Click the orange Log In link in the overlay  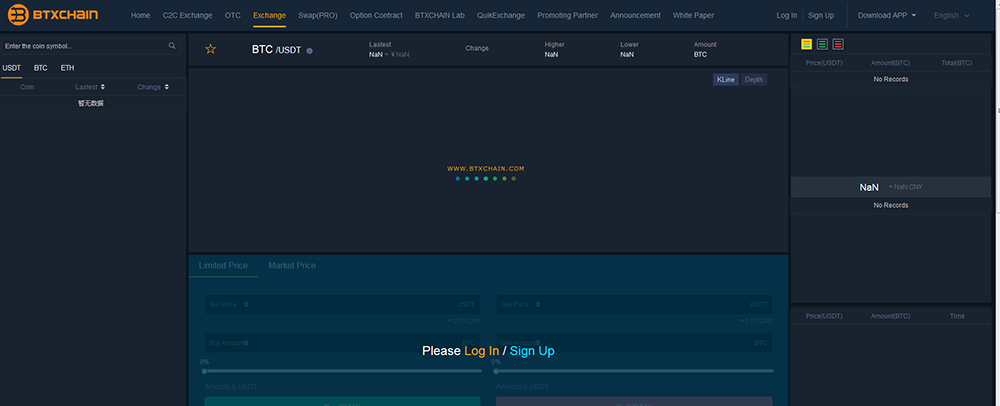click(x=481, y=351)
